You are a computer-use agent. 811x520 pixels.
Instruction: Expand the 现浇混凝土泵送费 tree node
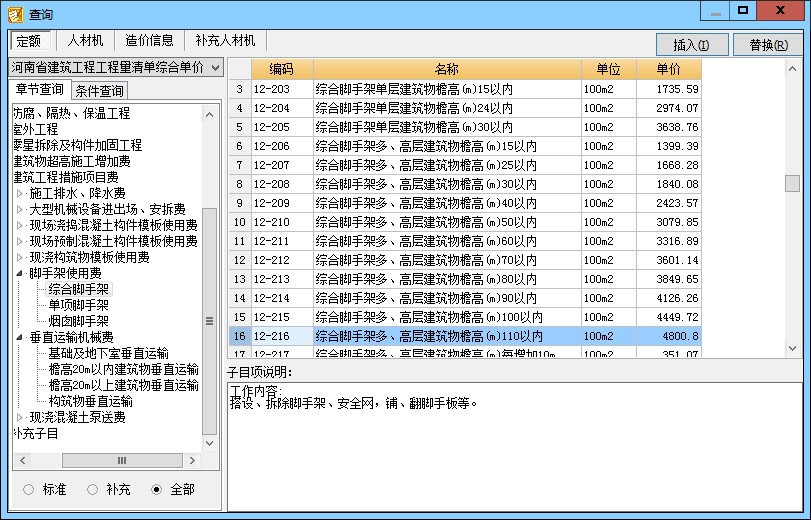(19, 417)
